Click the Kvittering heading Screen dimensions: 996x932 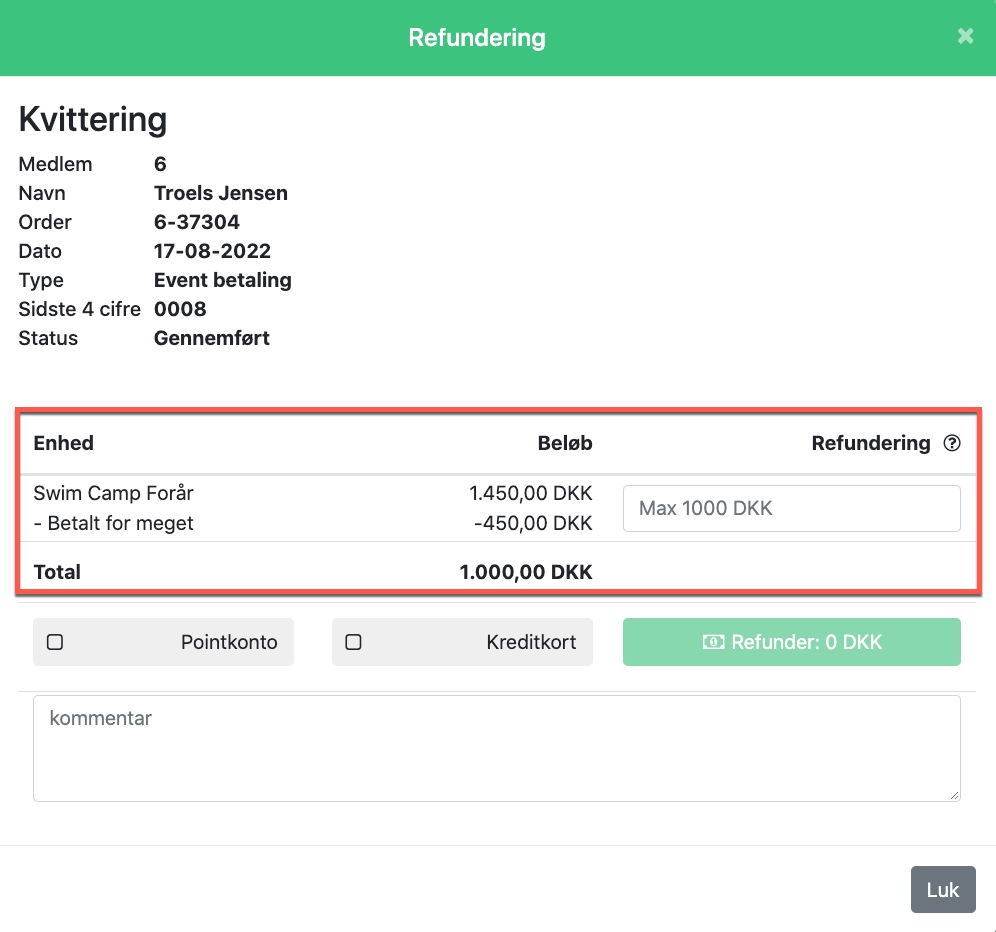[93, 119]
